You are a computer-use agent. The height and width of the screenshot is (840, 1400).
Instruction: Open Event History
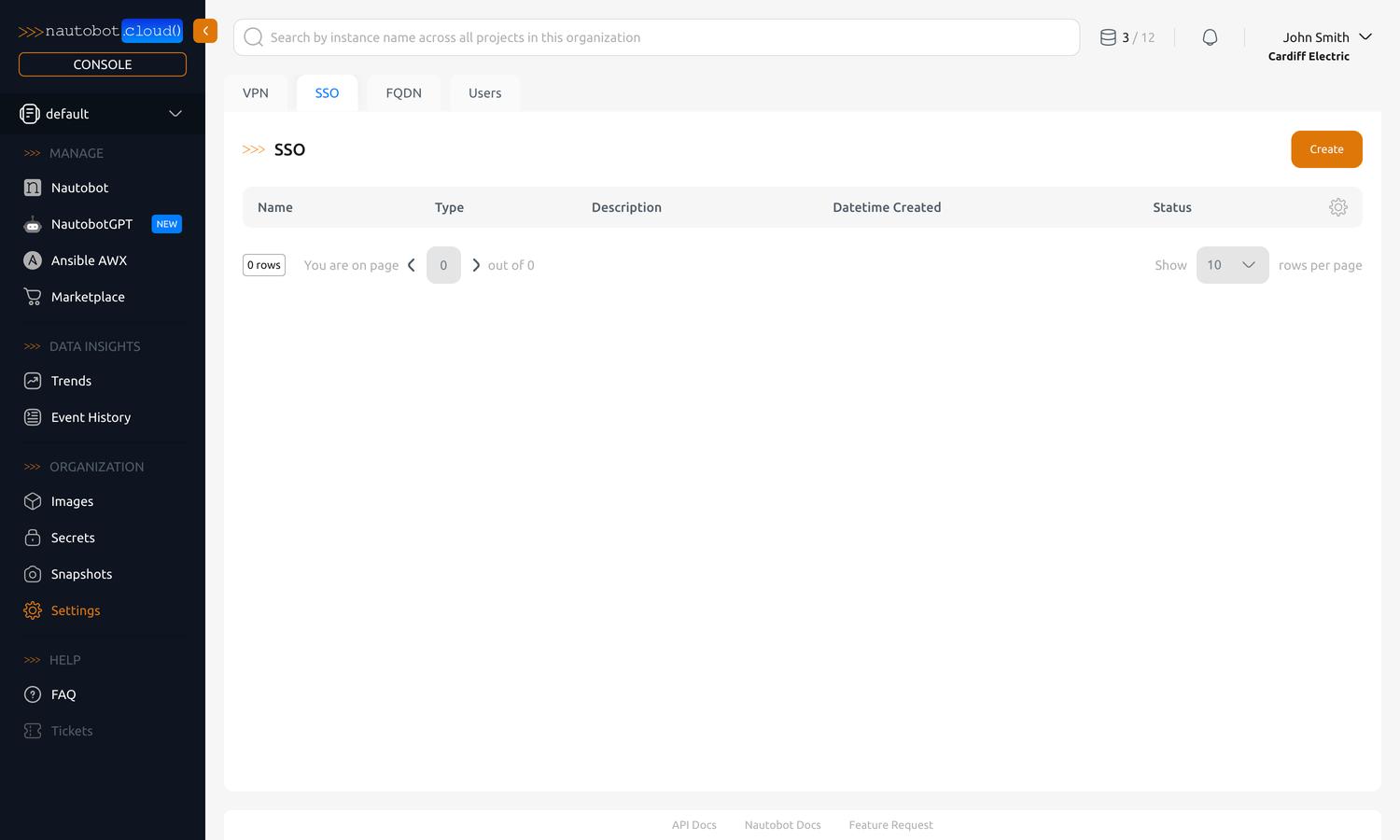(x=91, y=417)
